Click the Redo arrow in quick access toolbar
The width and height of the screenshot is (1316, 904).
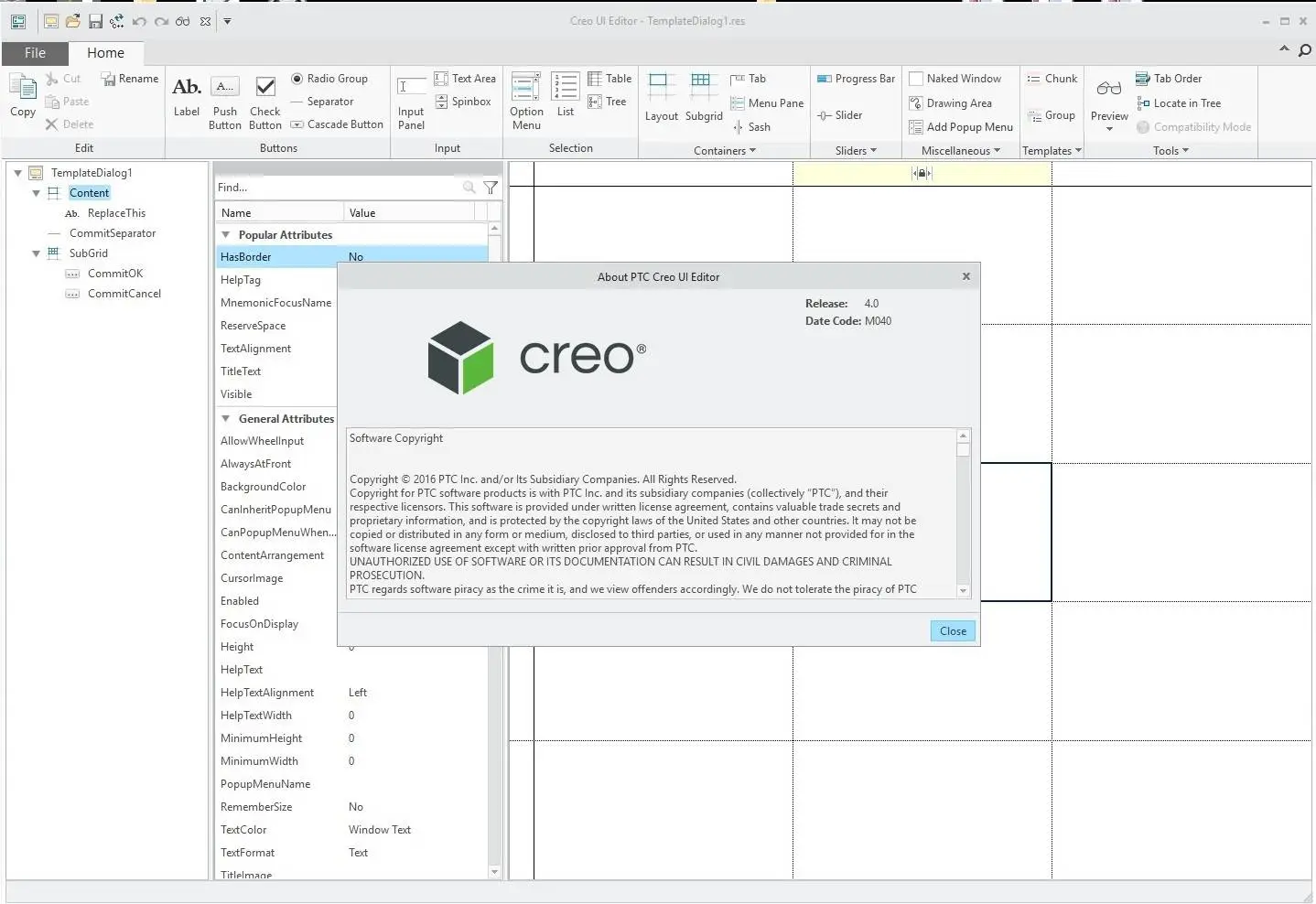(x=161, y=21)
